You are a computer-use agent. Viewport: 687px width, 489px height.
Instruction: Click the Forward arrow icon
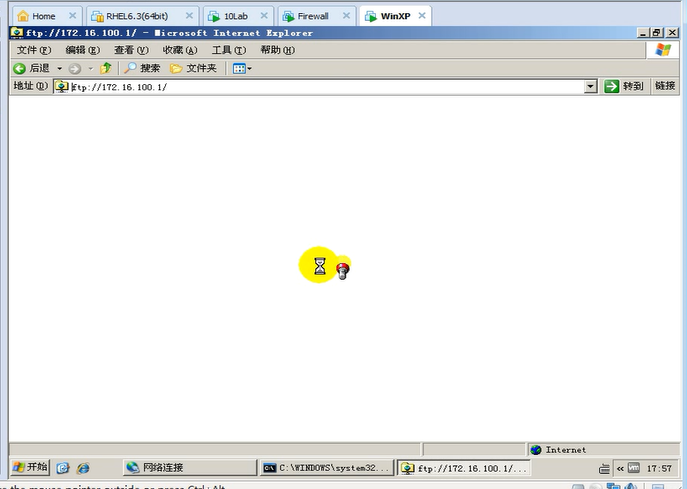(75, 68)
